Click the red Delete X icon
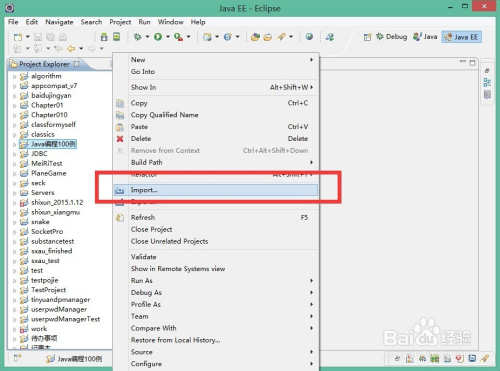This screenshot has width=500, height=371. pos(120,139)
